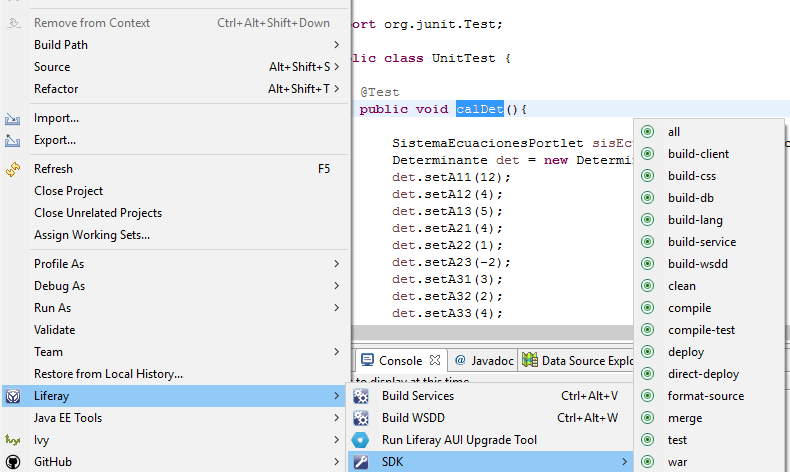The height and width of the screenshot is (472, 790).
Task: Click the SDK wrench icon
Action: pyautogui.click(x=361, y=462)
